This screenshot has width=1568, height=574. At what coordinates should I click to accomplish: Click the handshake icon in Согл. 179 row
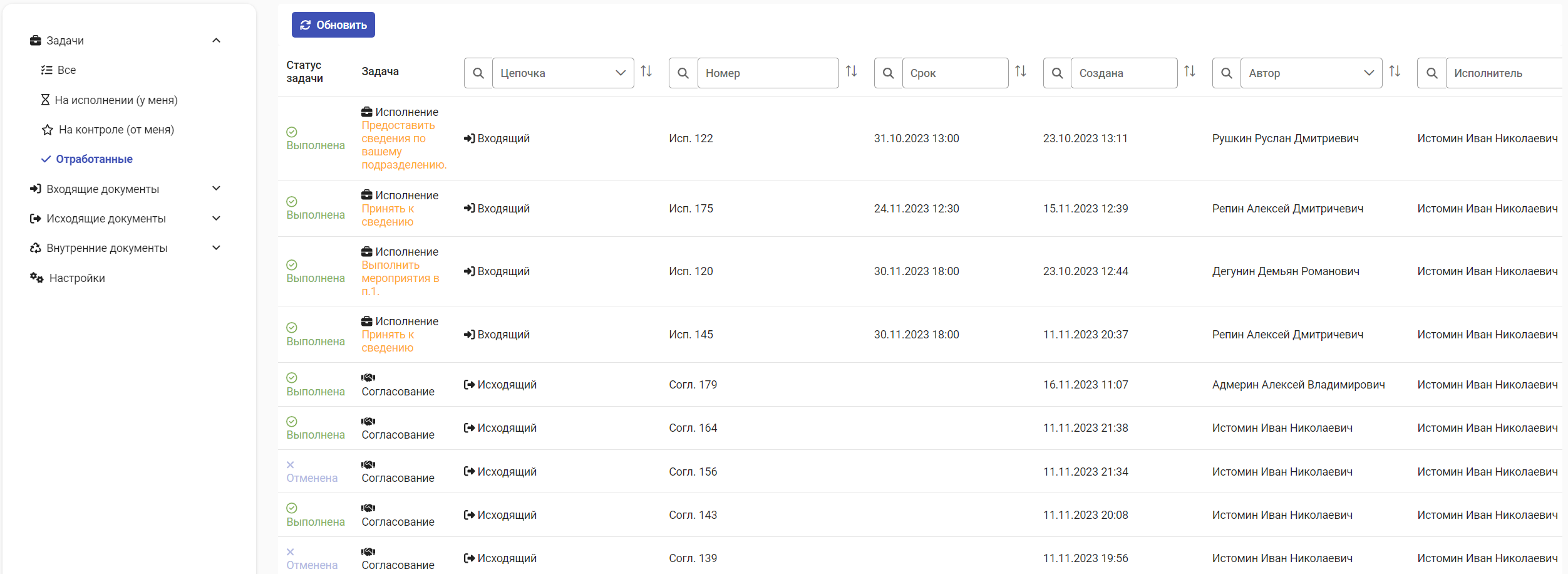[x=368, y=377]
